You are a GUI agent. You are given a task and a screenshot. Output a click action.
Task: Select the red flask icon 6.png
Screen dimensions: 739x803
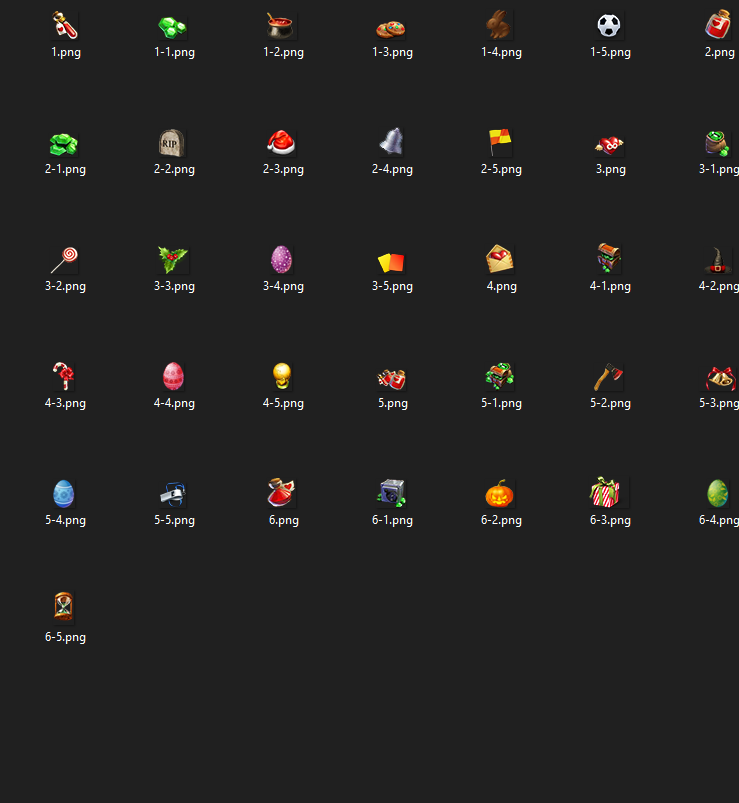pos(281,493)
